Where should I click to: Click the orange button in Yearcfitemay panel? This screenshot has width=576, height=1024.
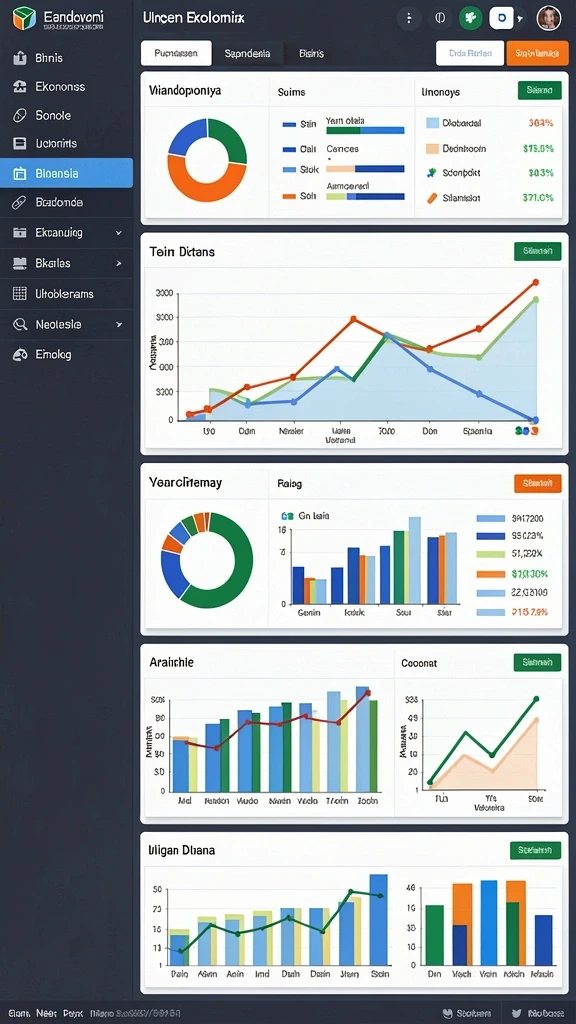pos(537,483)
